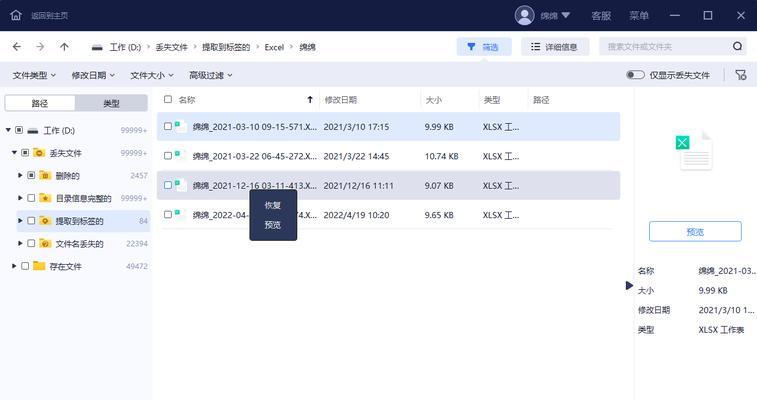Expand the 文件名丢失的 tree node
757x400 pixels.
[20, 243]
